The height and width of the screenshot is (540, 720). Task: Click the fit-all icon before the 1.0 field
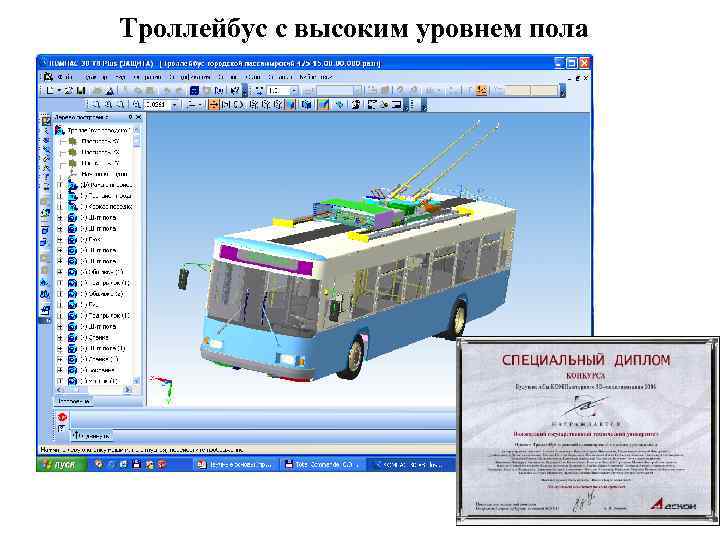(x=259, y=90)
